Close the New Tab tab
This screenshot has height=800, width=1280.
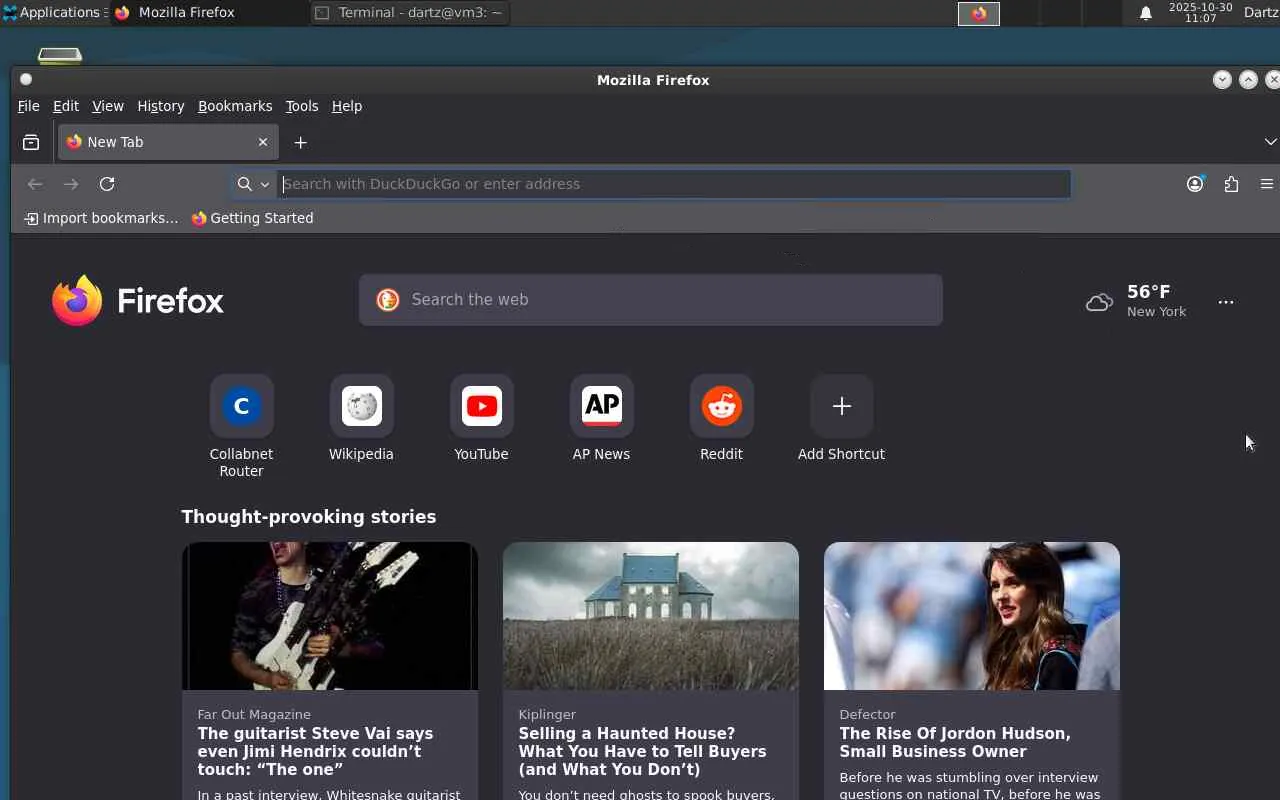click(263, 142)
